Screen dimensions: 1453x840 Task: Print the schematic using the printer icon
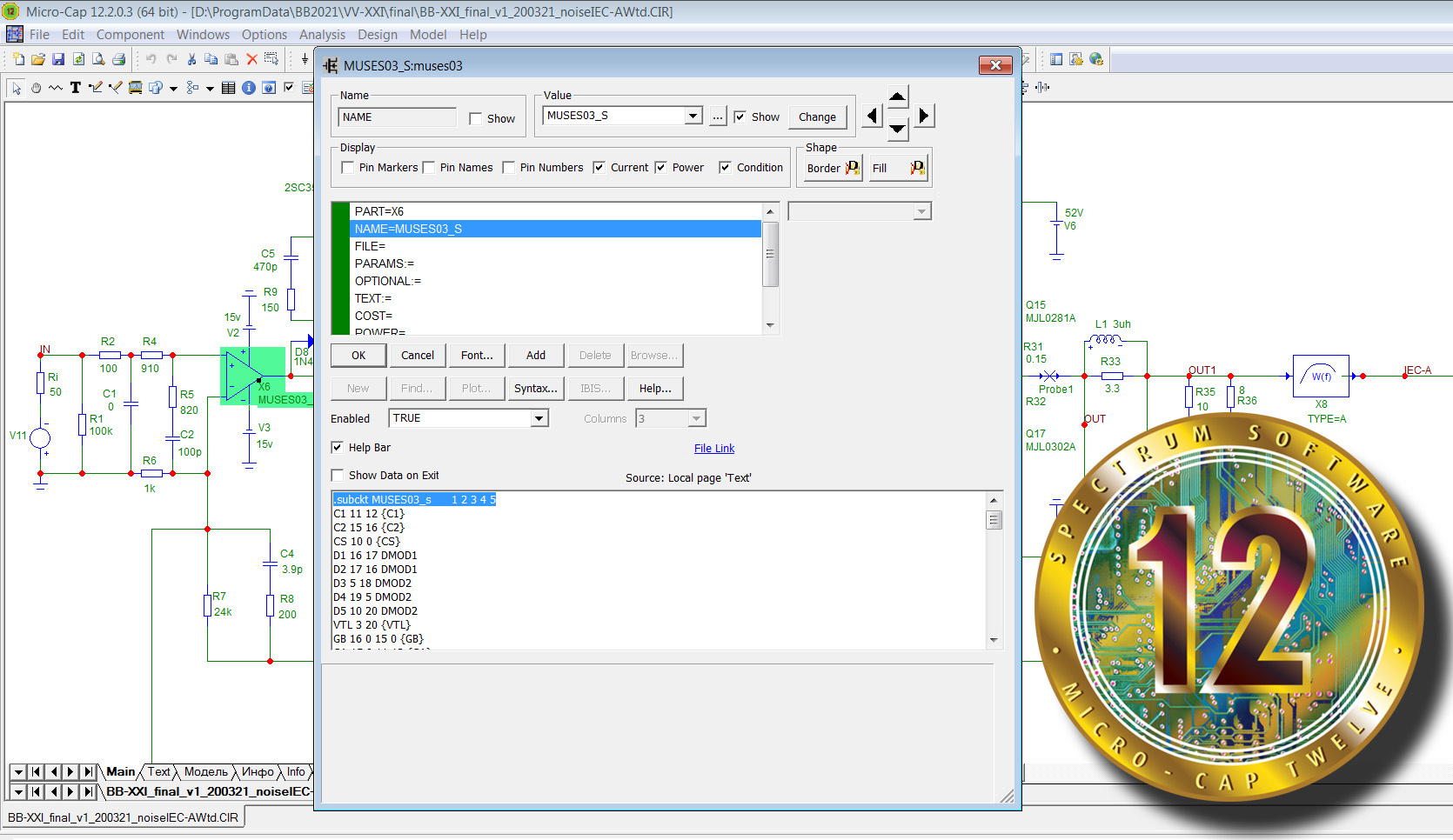click(119, 59)
